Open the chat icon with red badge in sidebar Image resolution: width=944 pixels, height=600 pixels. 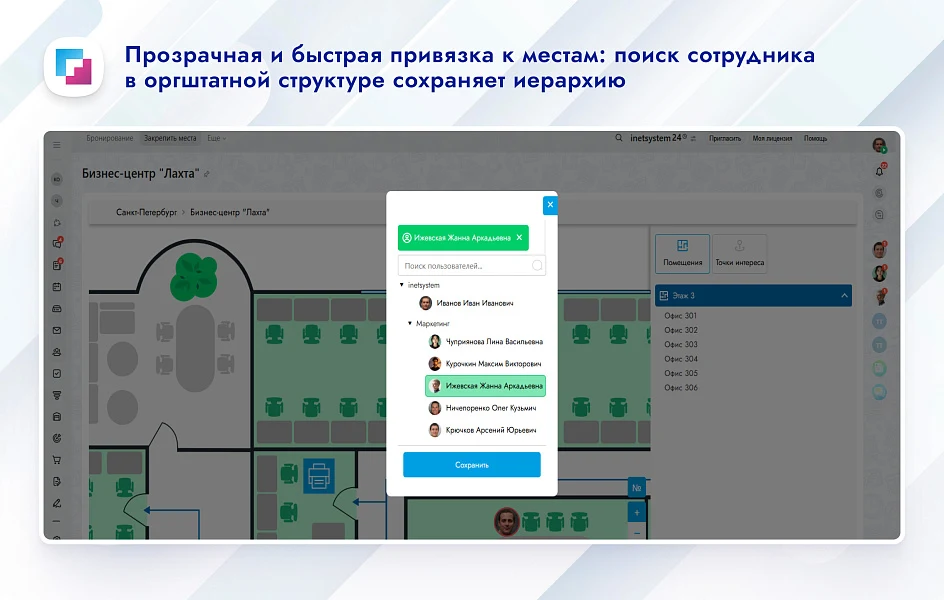(x=57, y=243)
